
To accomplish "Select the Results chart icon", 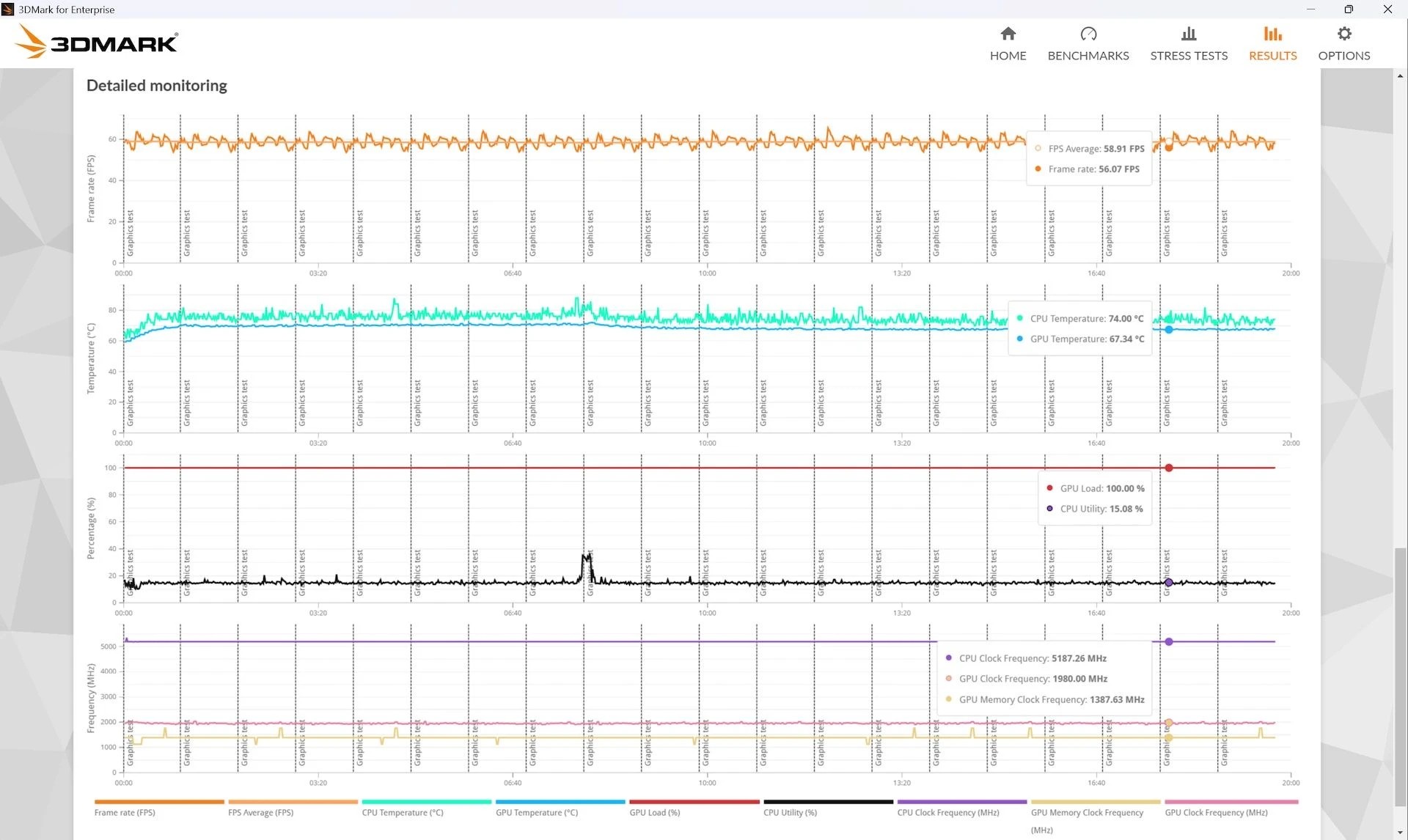I will [x=1272, y=34].
